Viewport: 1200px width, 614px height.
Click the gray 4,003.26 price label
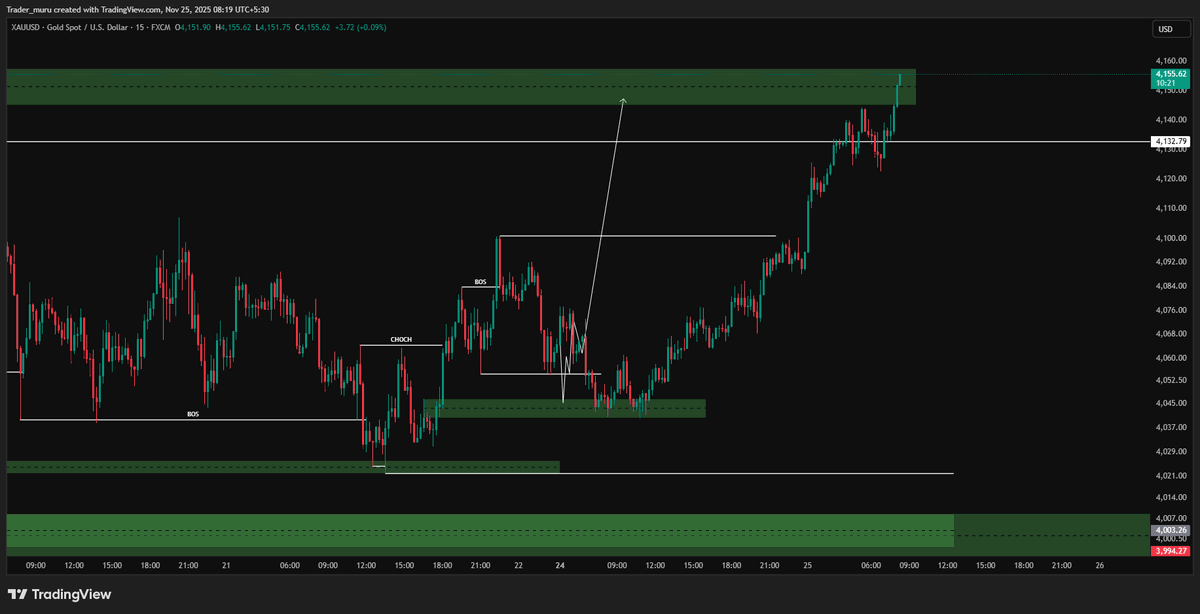(1170, 530)
